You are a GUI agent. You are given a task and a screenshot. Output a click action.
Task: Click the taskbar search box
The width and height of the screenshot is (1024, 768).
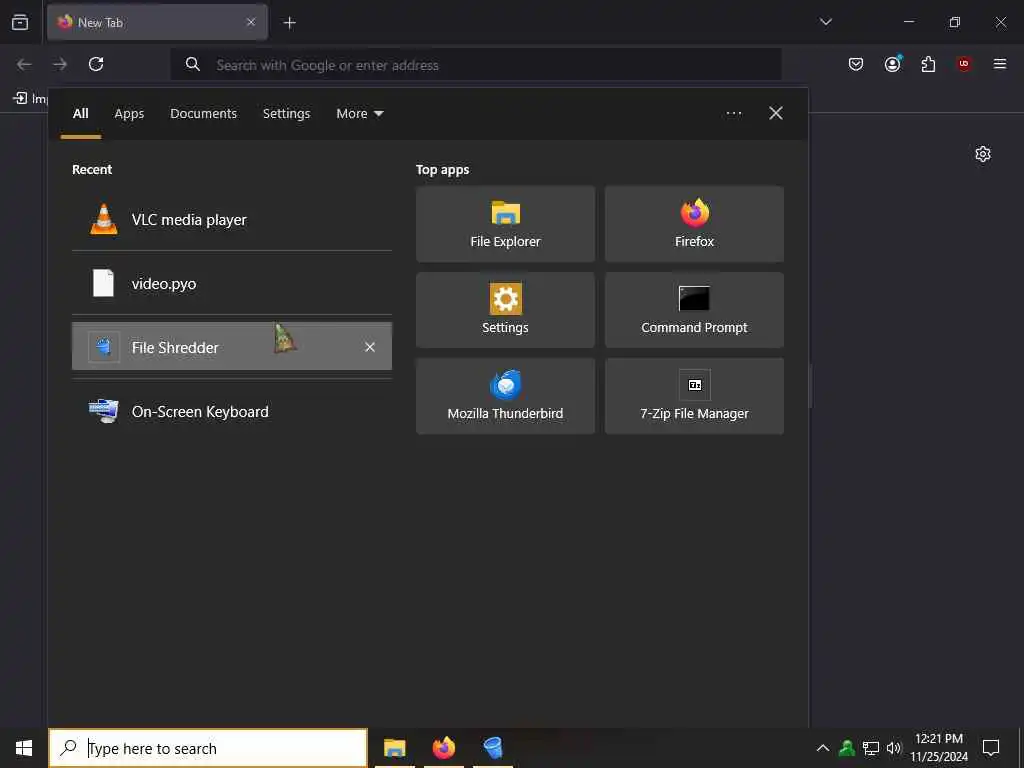pos(208,748)
